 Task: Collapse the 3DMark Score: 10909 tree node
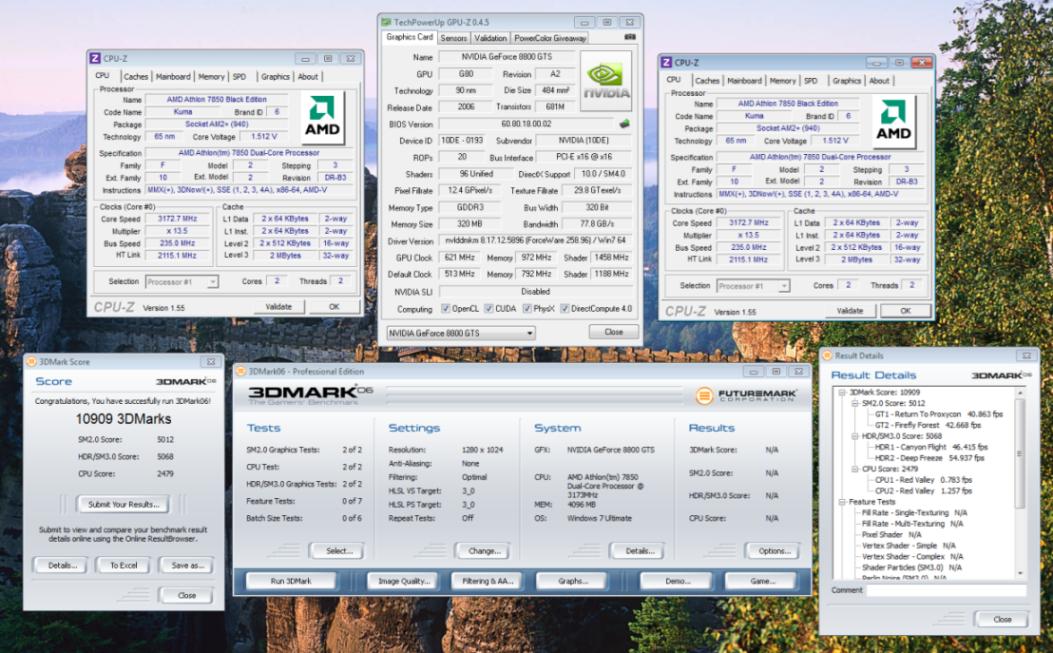842,392
